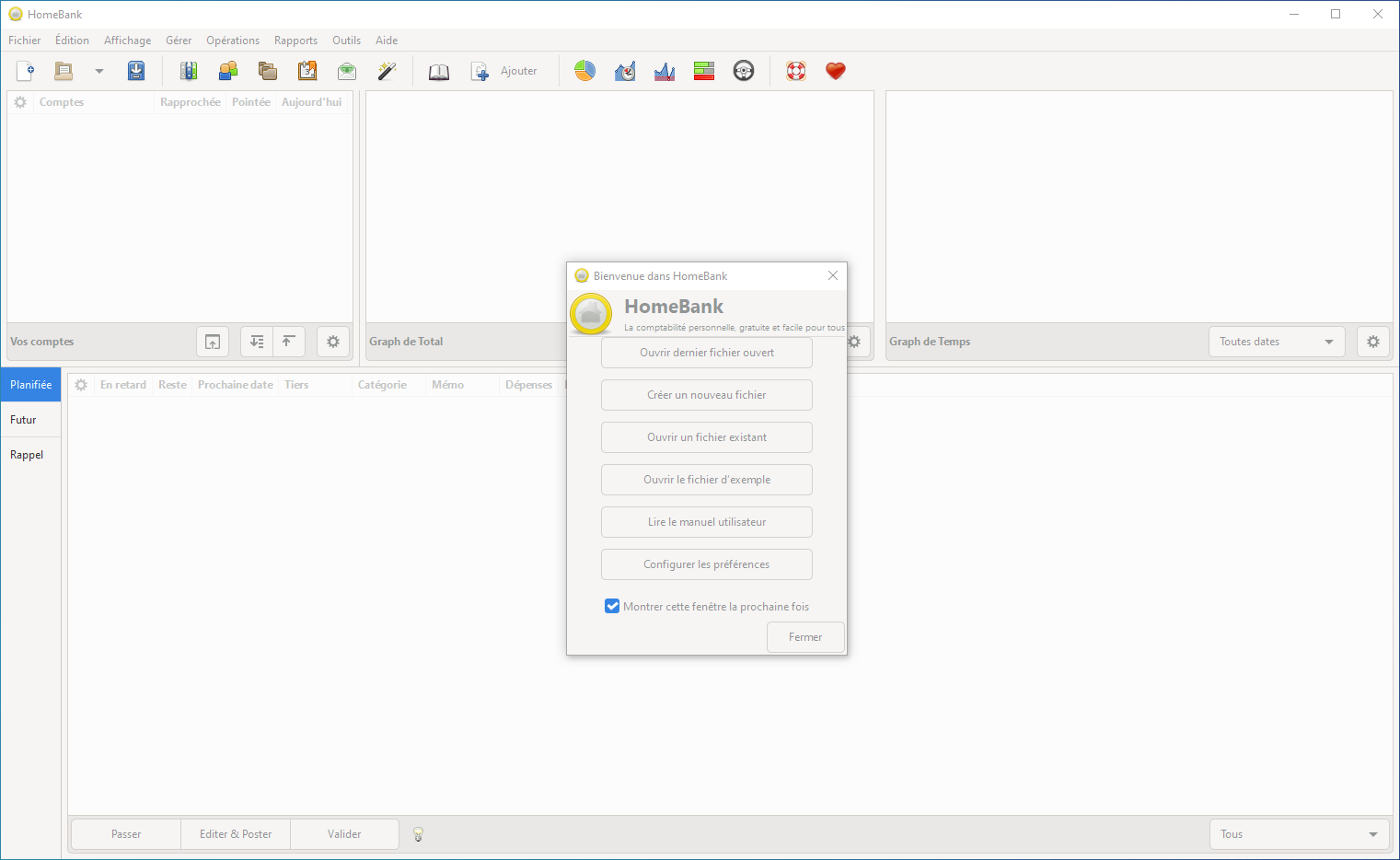The image size is (1400, 860).
Task: Open the vehicle cost steering wheel report
Action: (x=744, y=71)
